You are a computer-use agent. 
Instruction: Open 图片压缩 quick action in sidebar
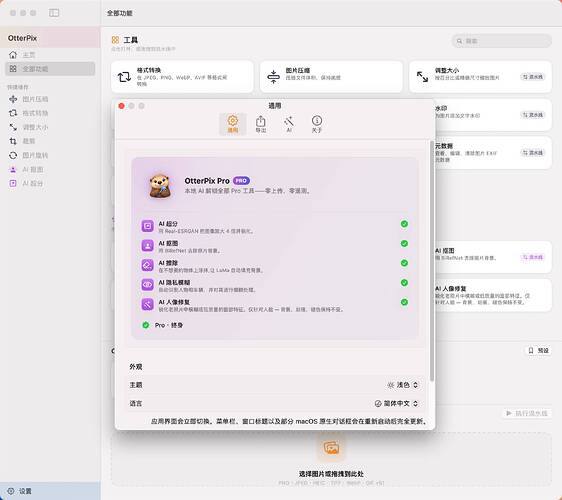[50, 99]
